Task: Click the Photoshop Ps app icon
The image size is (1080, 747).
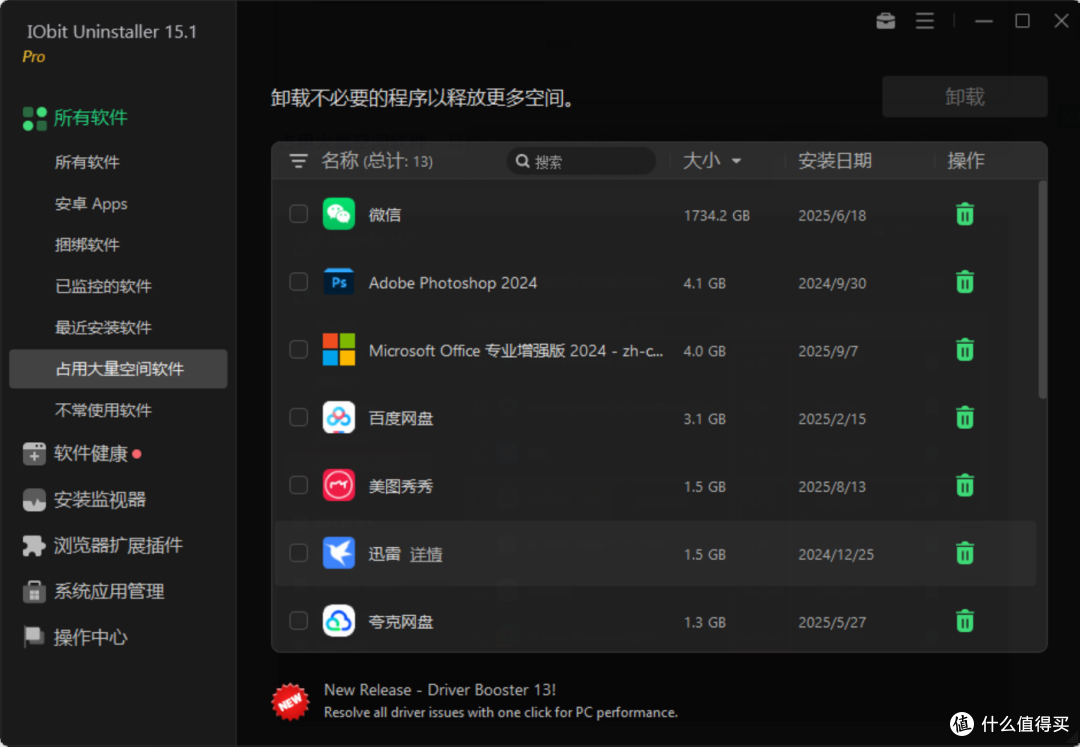Action: 339,282
